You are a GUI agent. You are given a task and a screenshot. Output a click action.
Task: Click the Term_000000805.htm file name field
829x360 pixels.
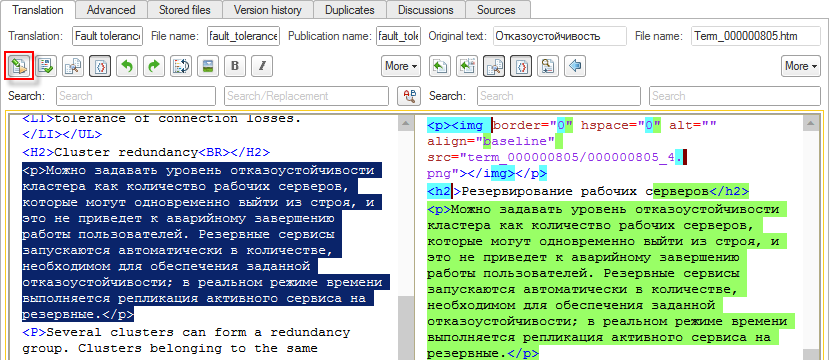pos(756,36)
